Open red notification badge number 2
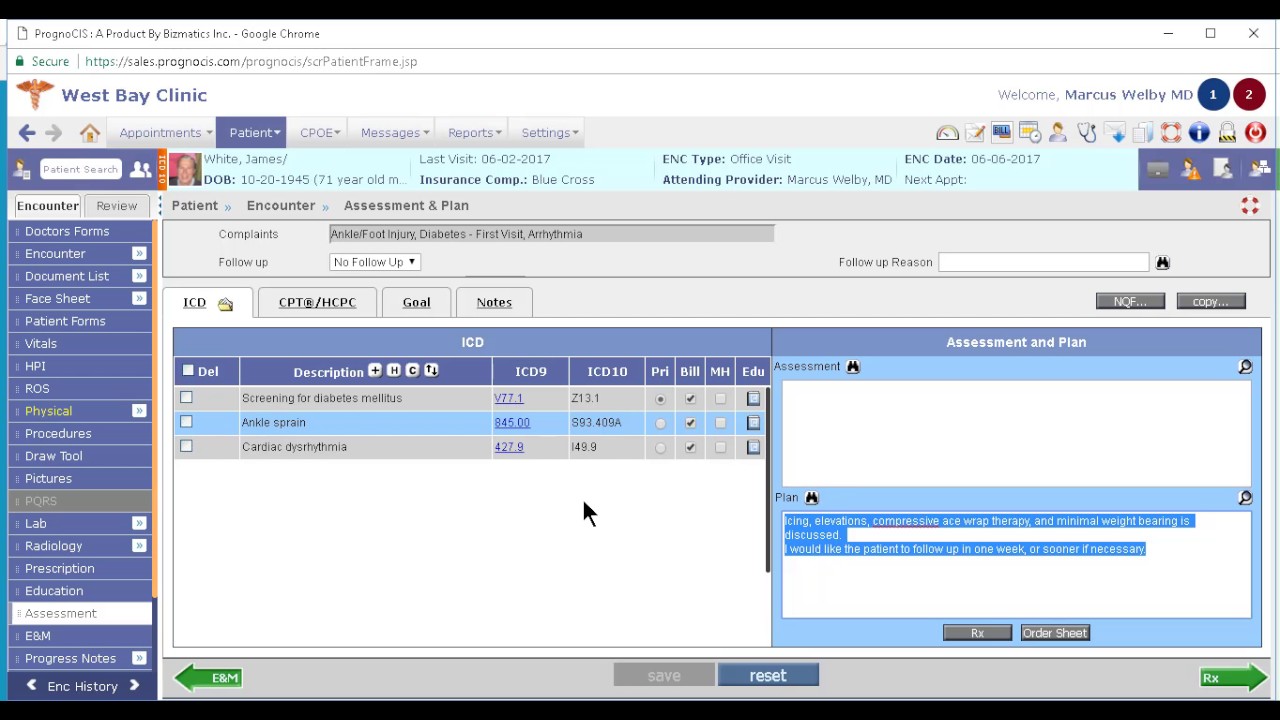The width and height of the screenshot is (1280, 720). [x=1249, y=95]
